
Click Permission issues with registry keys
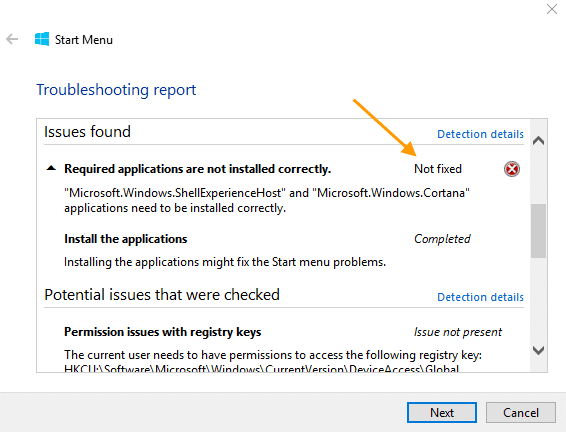(162, 332)
